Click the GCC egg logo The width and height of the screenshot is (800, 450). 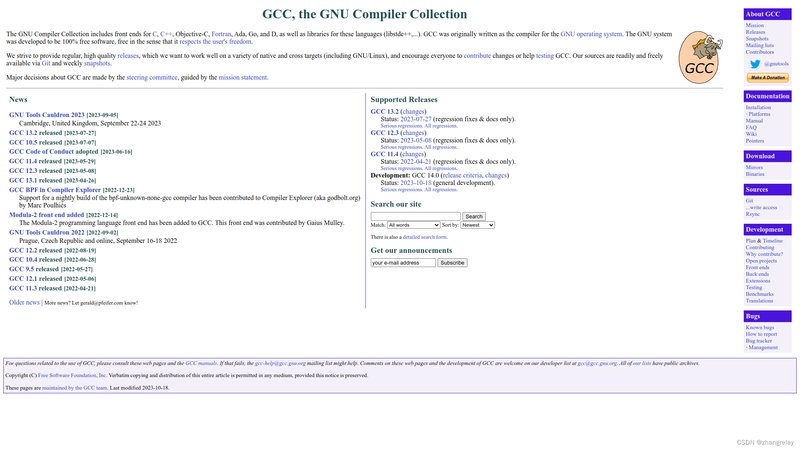(700, 57)
